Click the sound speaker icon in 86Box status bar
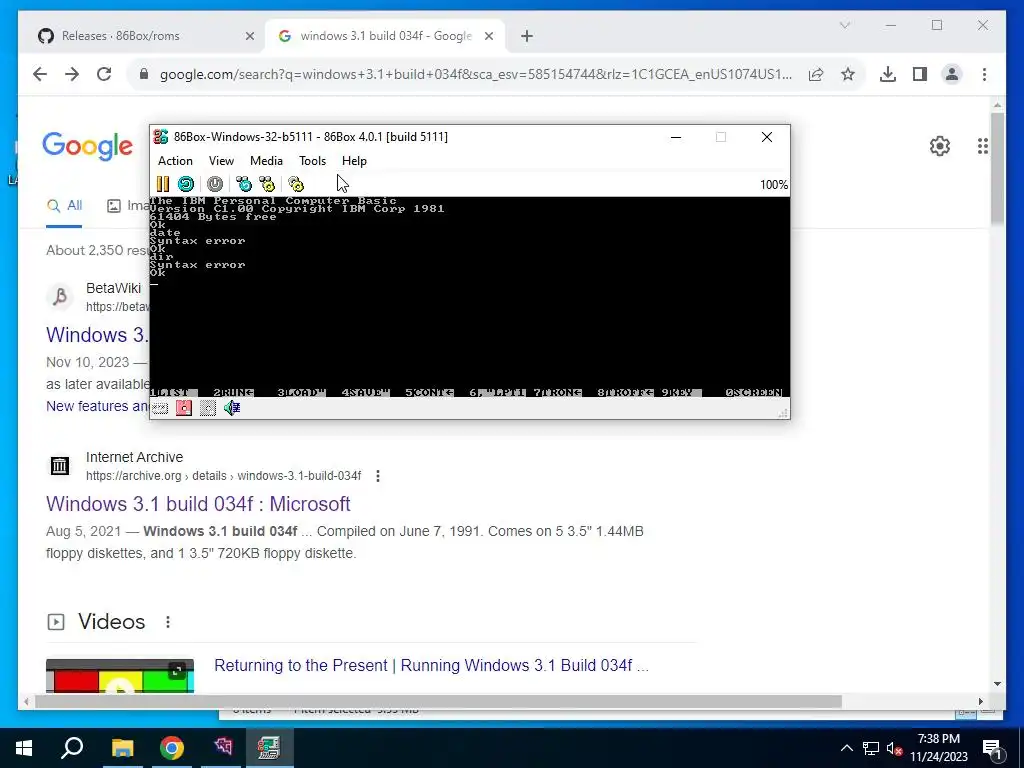 (x=232, y=408)
